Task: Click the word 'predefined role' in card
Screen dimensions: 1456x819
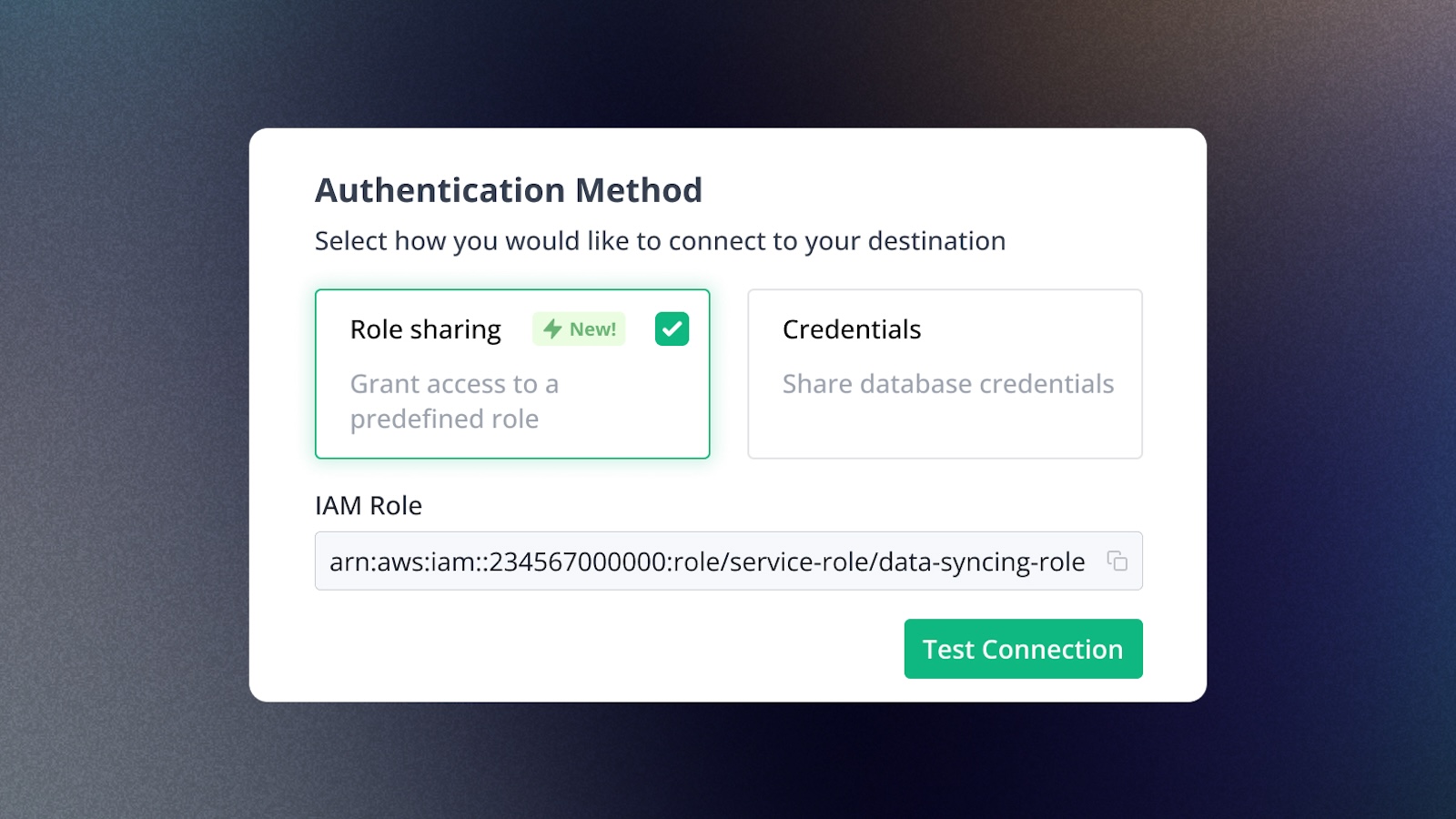Action: (x=444, y=419)
